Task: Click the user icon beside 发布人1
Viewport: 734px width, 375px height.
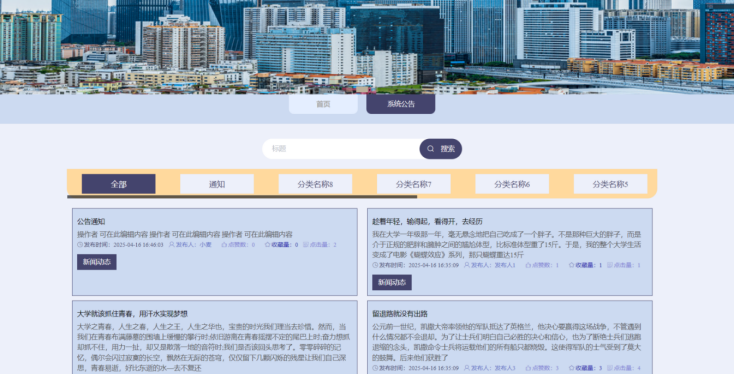Action: point(467,265)
